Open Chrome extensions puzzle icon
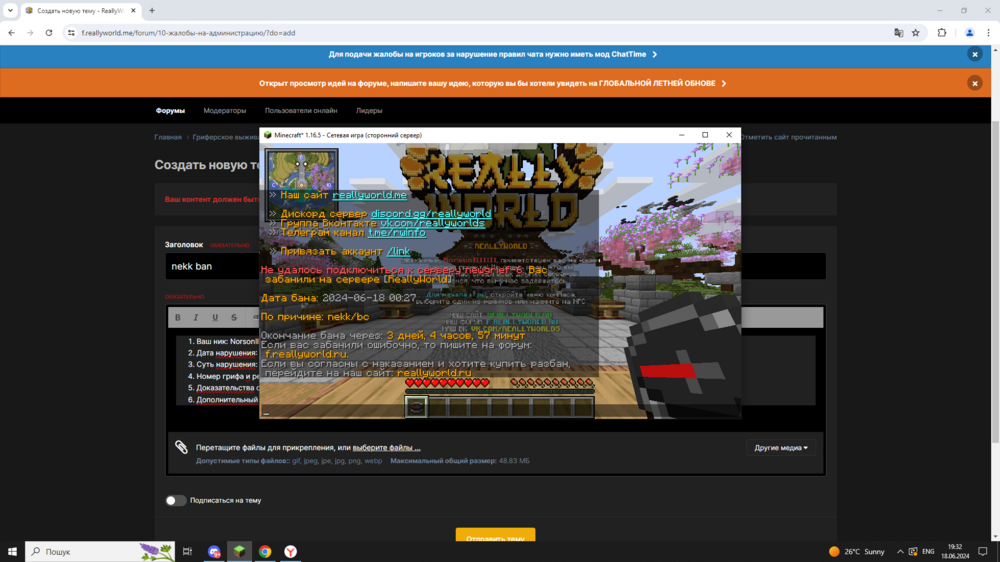 click(942, 33)
